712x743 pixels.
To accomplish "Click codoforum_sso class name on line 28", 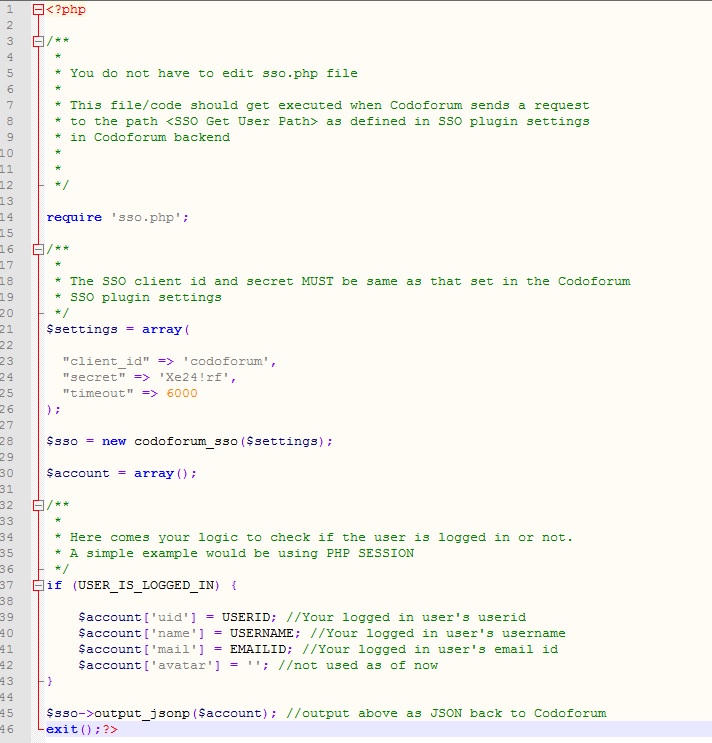I will pyautogui.click(x=186, y=442).
